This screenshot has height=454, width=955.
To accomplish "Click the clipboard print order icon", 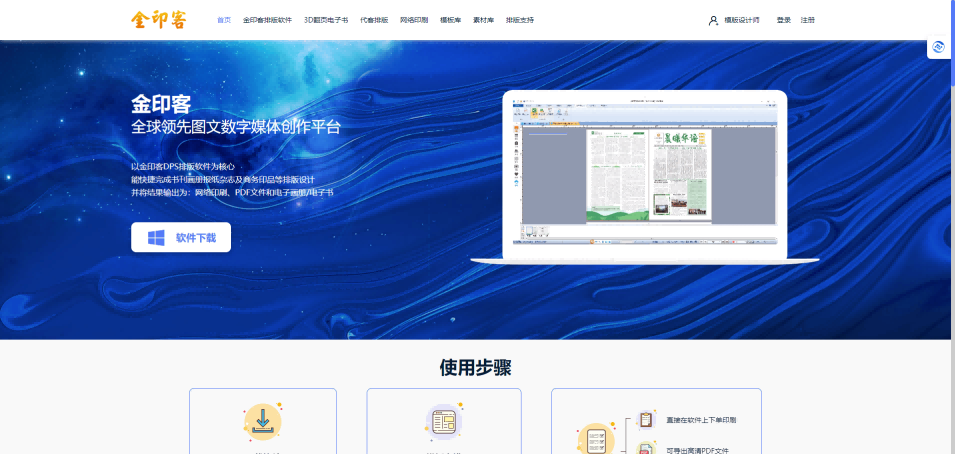I will click(646, 420).
